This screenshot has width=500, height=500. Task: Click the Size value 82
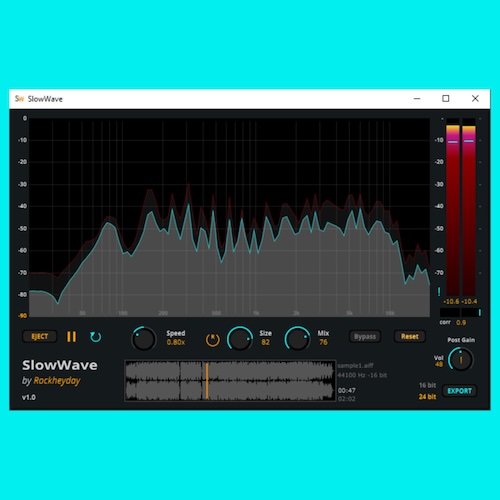click(x=266, y=342)
